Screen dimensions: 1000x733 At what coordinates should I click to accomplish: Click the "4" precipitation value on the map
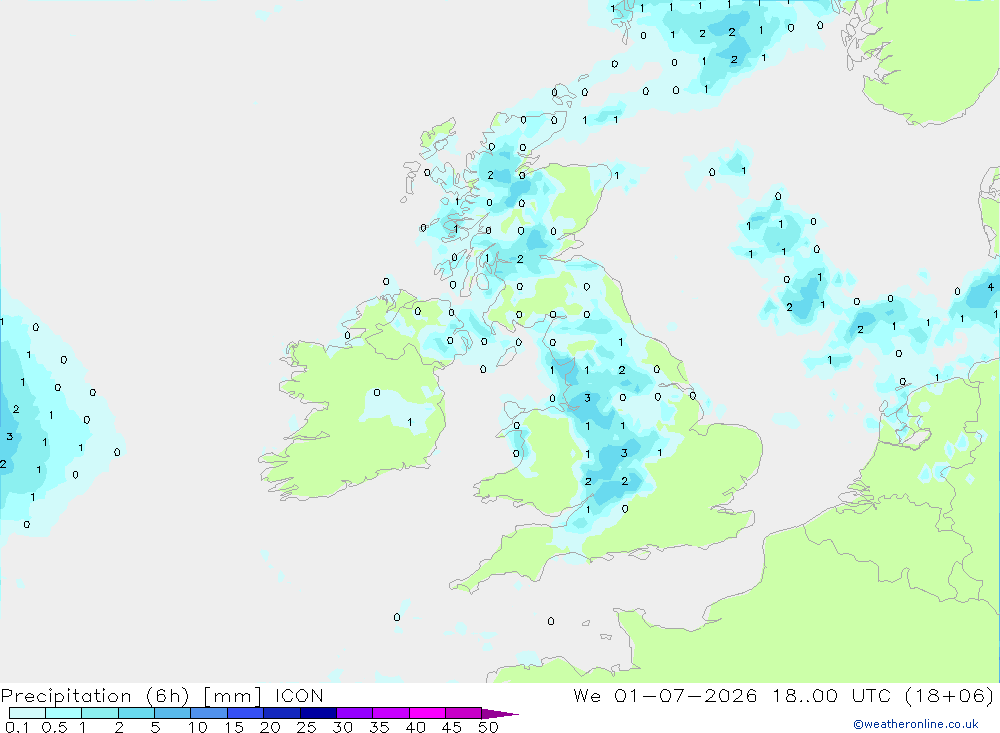tap(990, 287)
